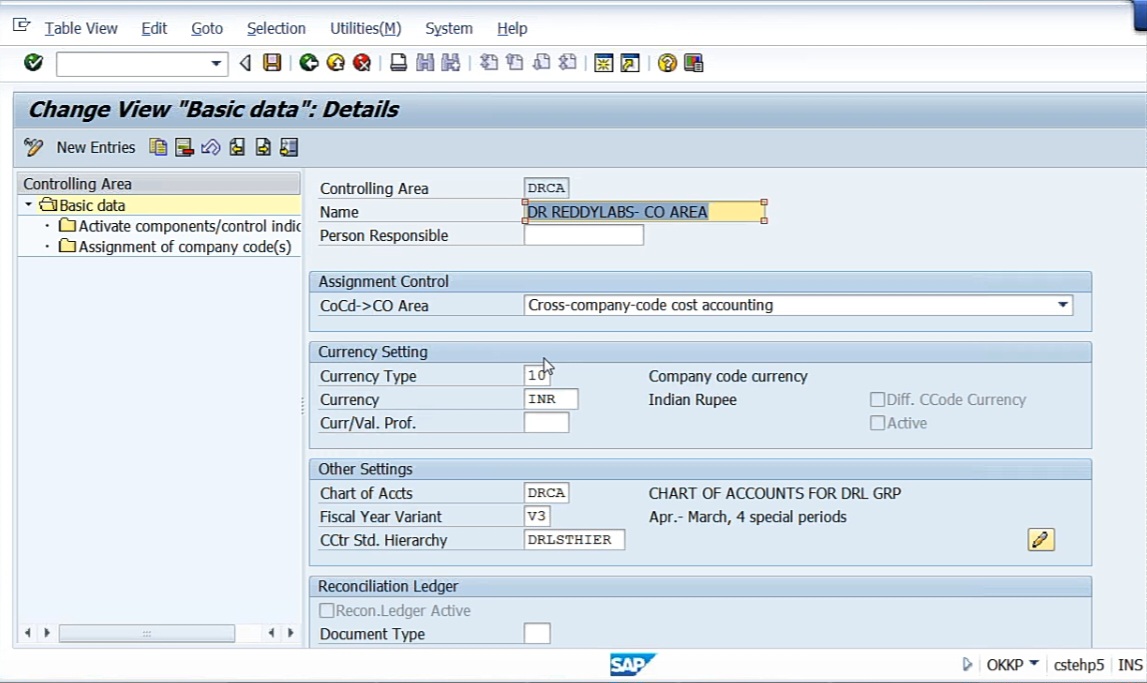Open the command field history dropdown arrow
The image size is (1147, 683).
click(216, 64)
